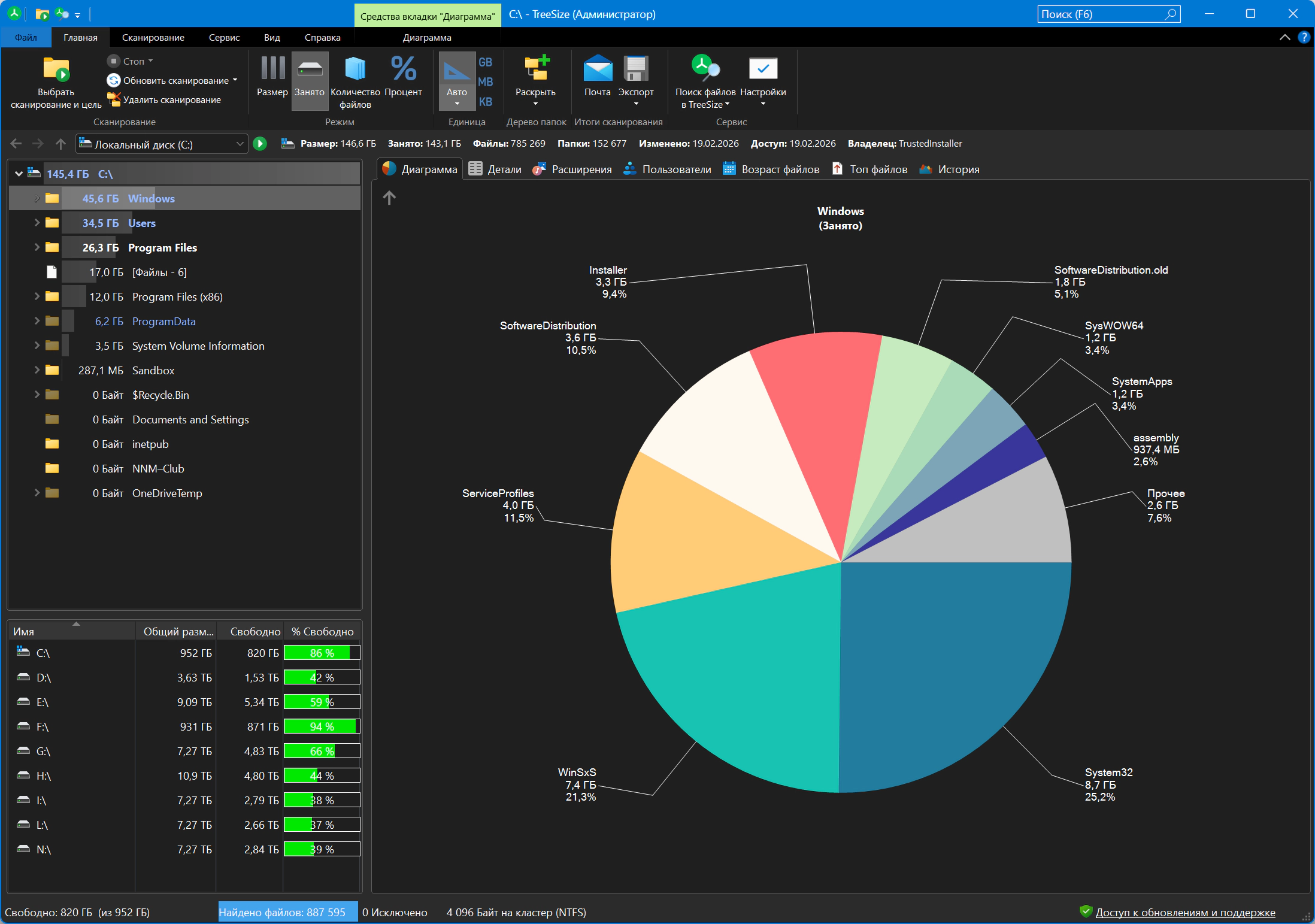Click the Delete scan icon
The image size is (1315, 924).
tap(114, 99)
